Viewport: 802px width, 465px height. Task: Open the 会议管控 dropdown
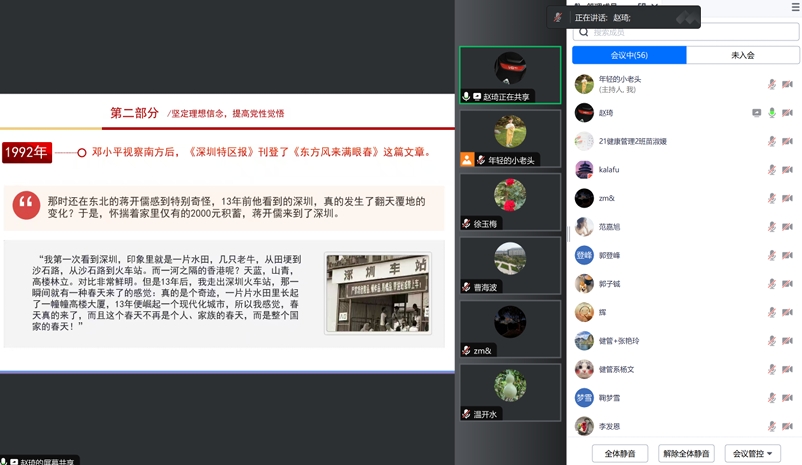[753, 453]
